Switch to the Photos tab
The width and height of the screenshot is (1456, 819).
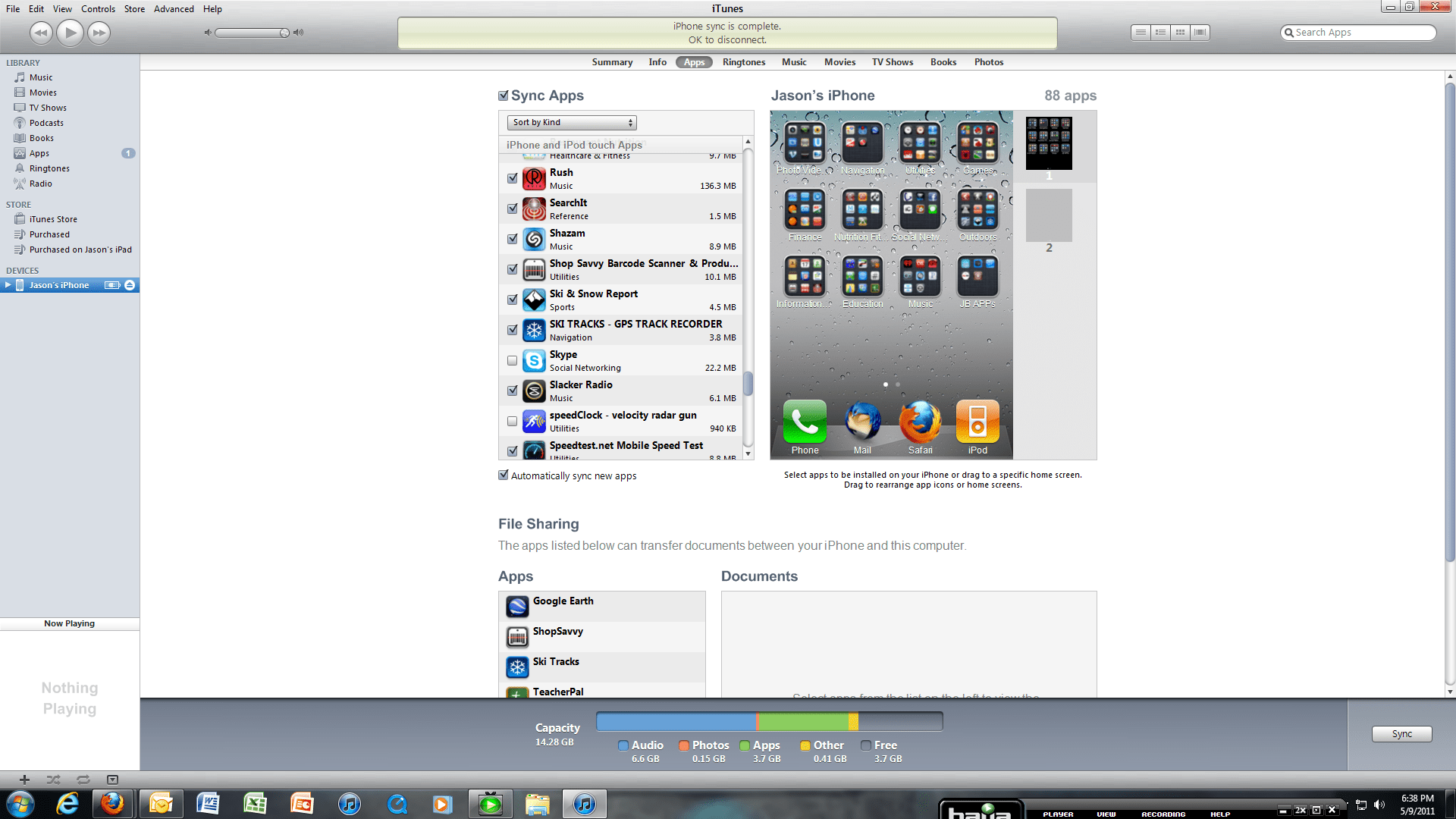(988, 62)
